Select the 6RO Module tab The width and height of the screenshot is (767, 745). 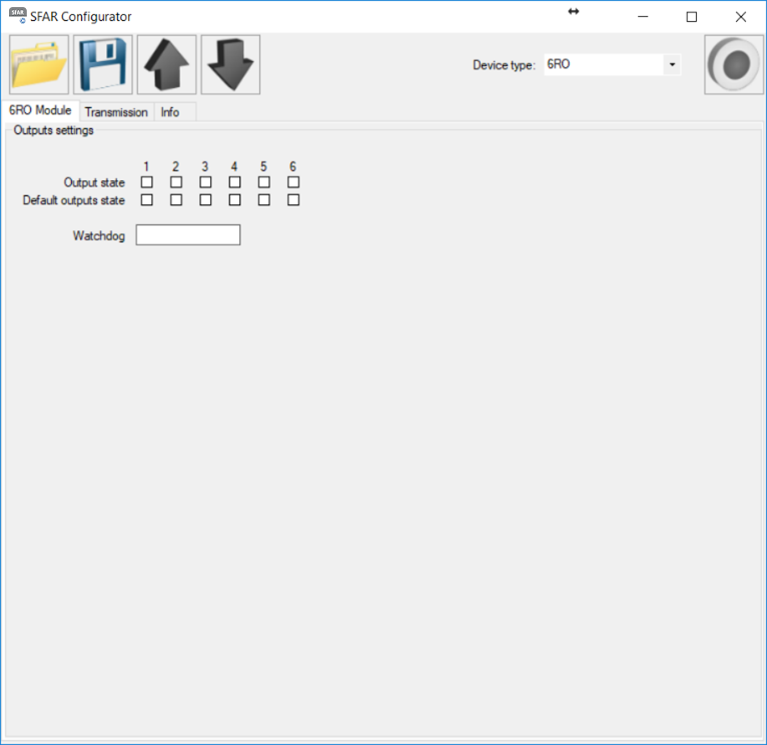[x=40, y=111]
